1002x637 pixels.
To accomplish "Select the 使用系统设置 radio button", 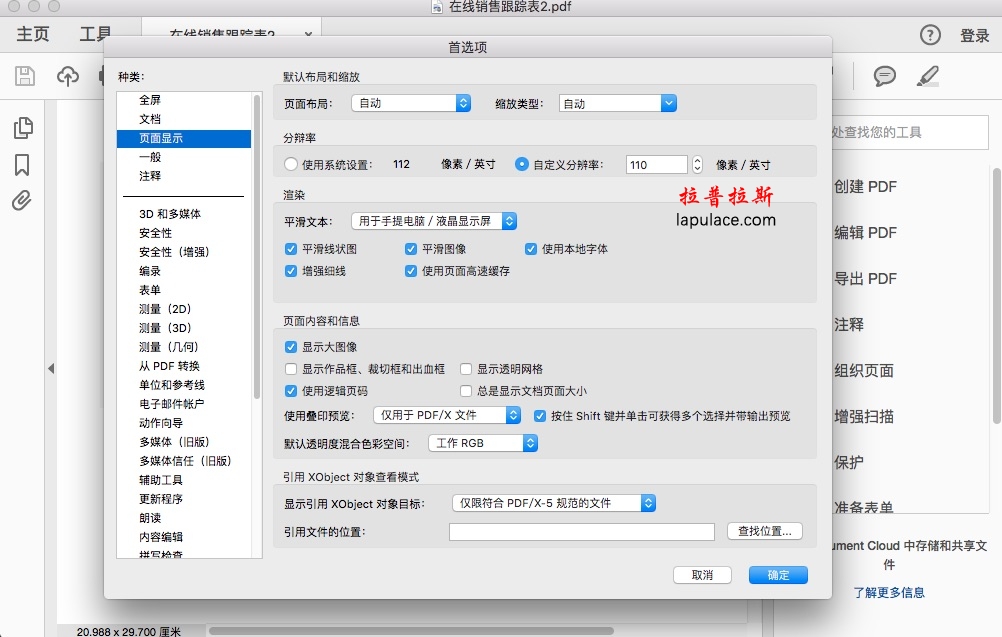I will [x=291, y=165].
